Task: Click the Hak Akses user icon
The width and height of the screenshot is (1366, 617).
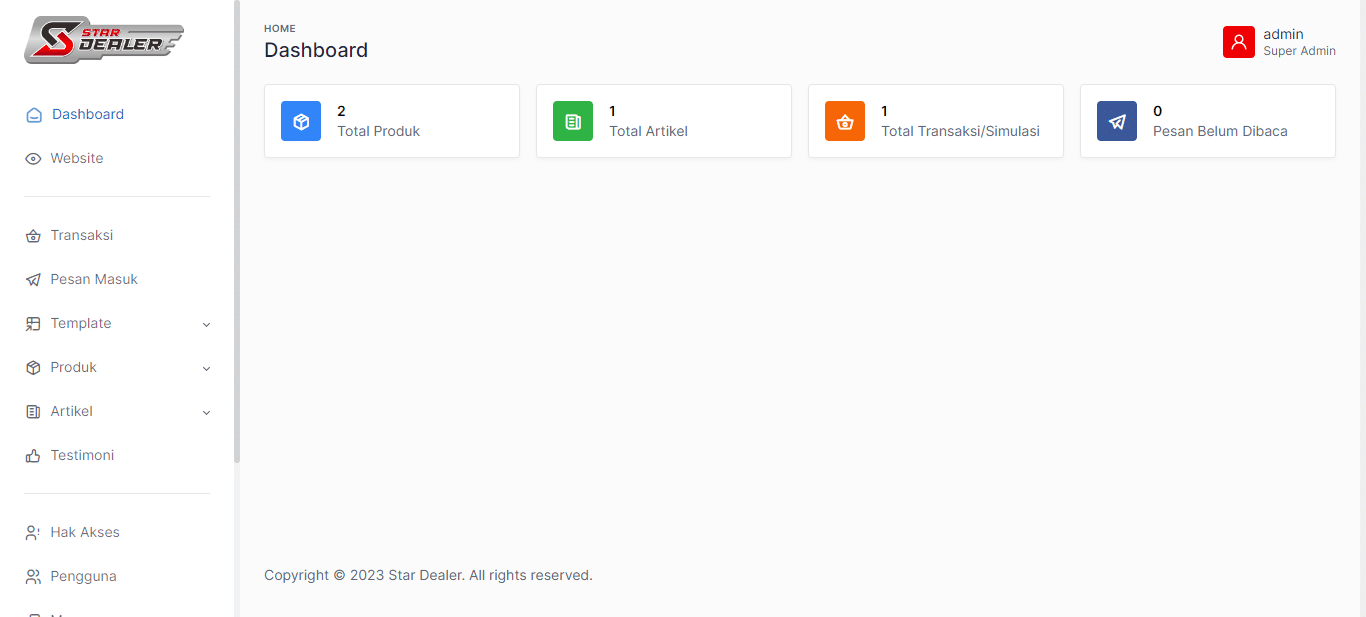Action: (33, 533)
